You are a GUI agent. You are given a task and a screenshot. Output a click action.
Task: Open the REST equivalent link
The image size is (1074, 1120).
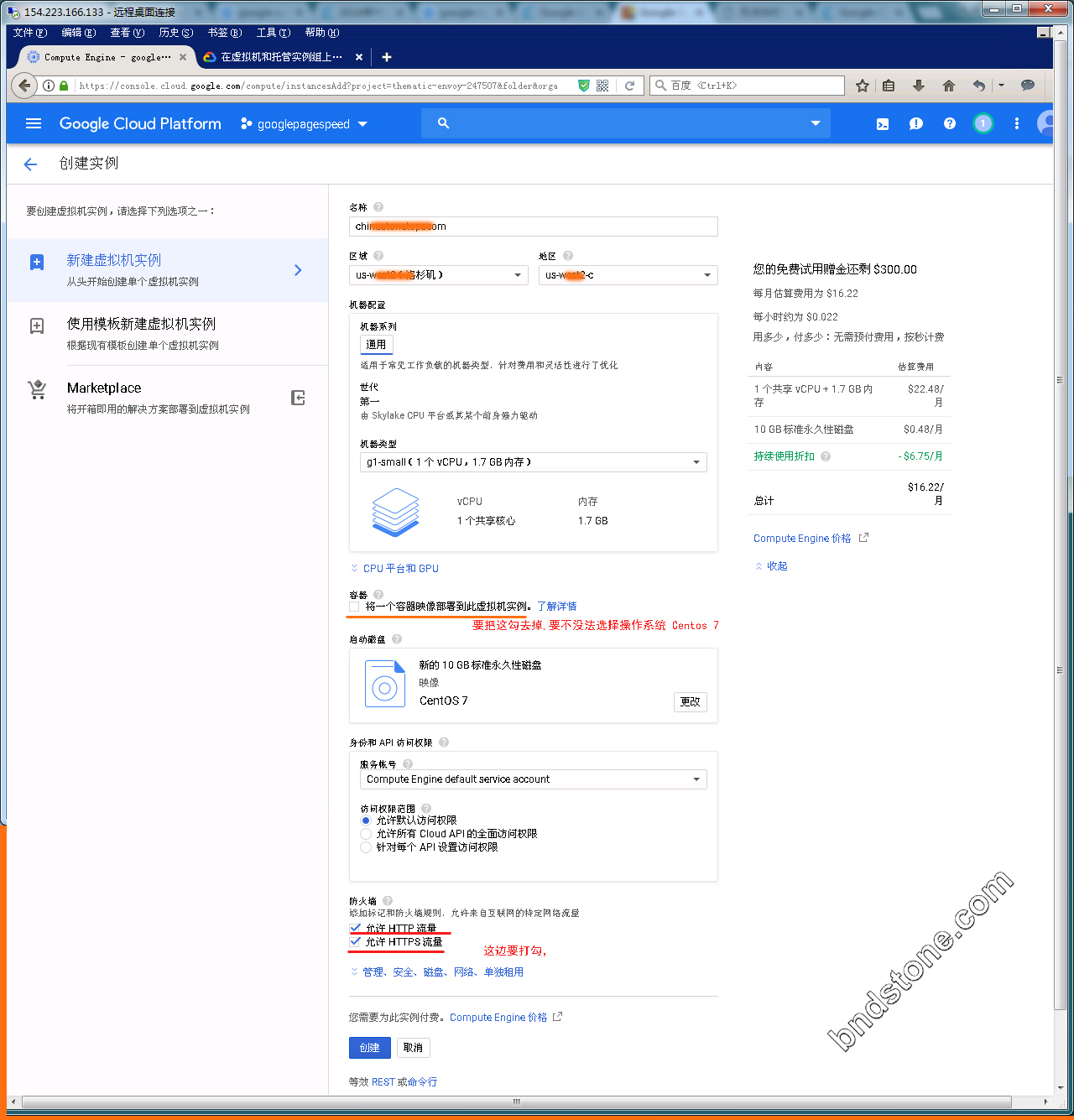click(x=383, y=1082)
